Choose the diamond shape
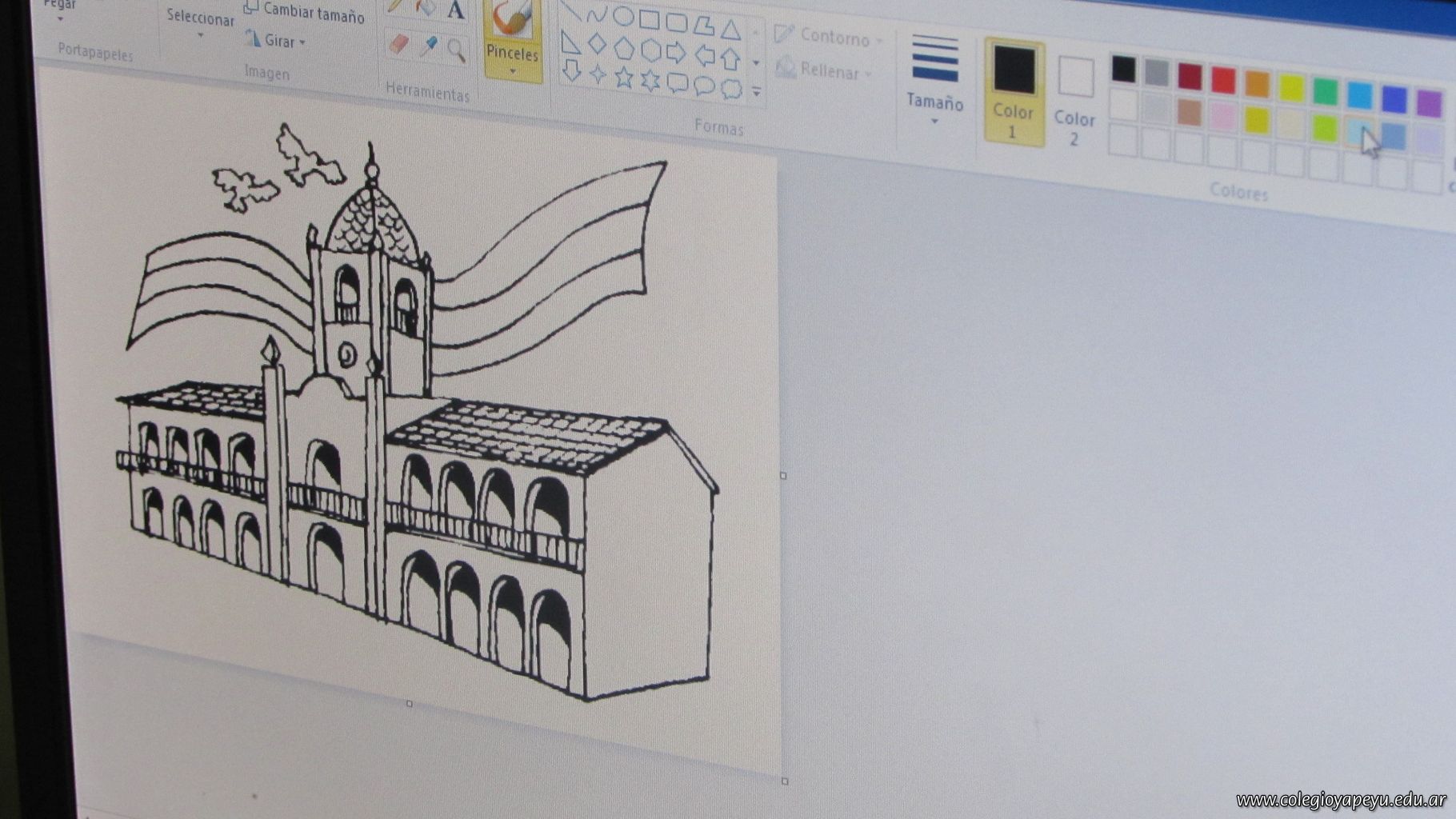This screenshot has height=819, width=1456. coord(597,45)
